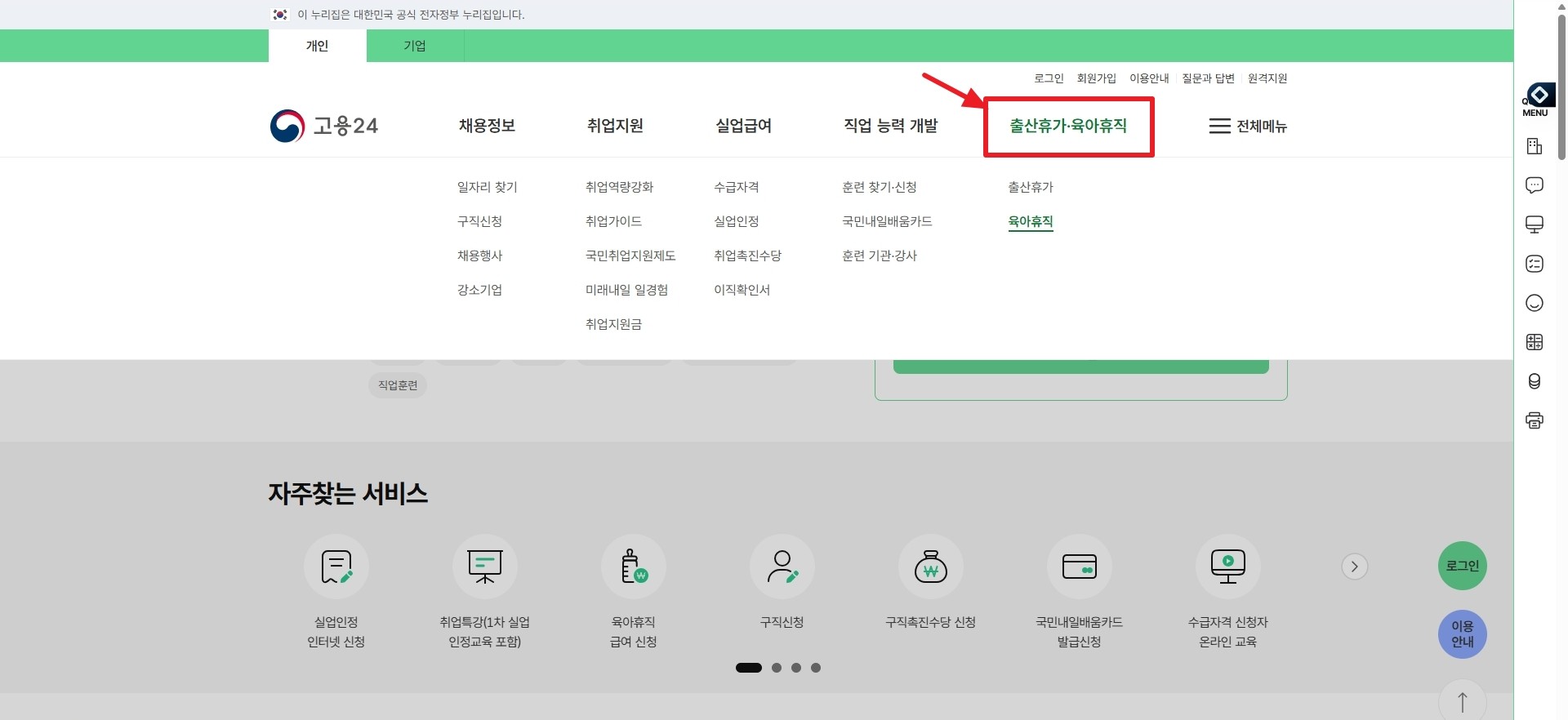Image resolution: width=1568 pixels, height=720 pixels.
Task: Click the 회원가입 link
Action: 1096,78
